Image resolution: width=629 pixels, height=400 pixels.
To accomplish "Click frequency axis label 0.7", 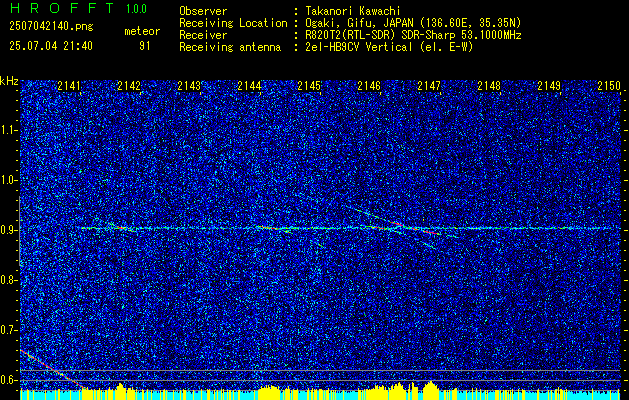I will [x=8, y=330].
